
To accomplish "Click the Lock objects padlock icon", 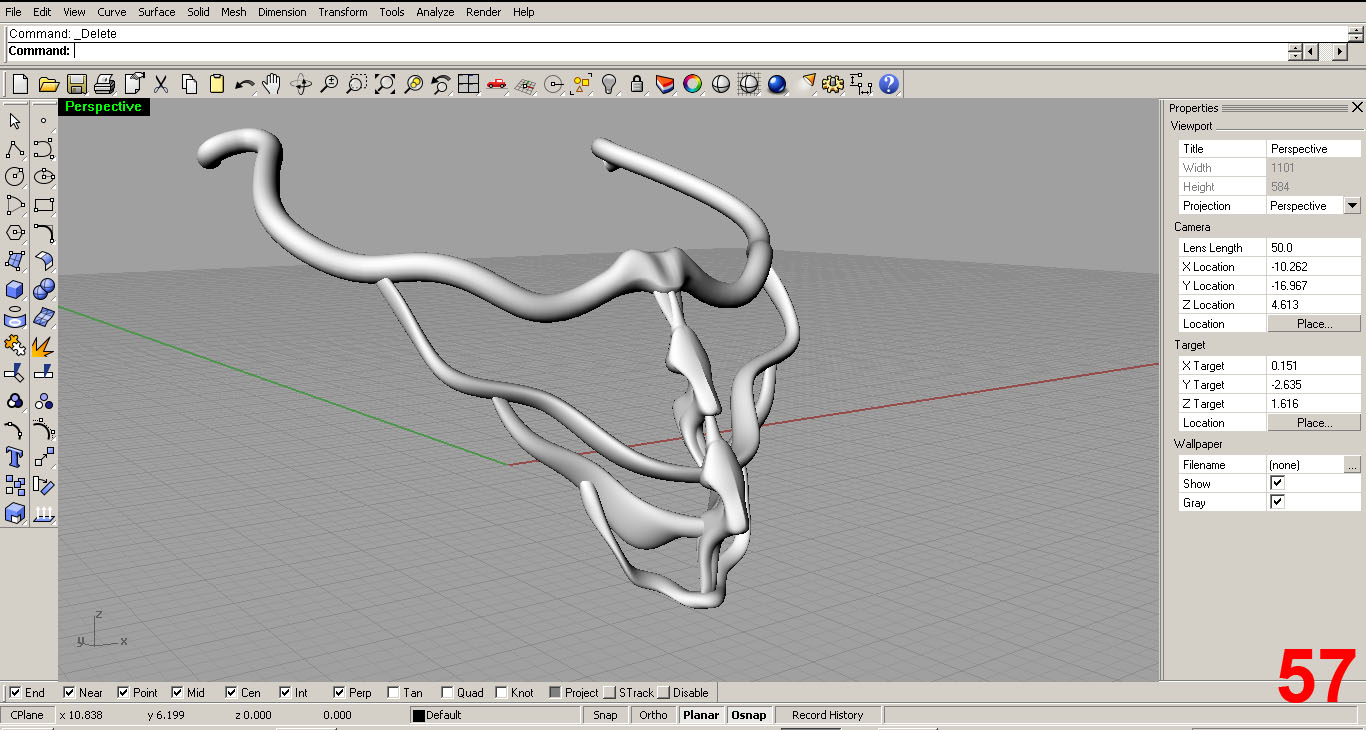I will (x=637, y=85).
